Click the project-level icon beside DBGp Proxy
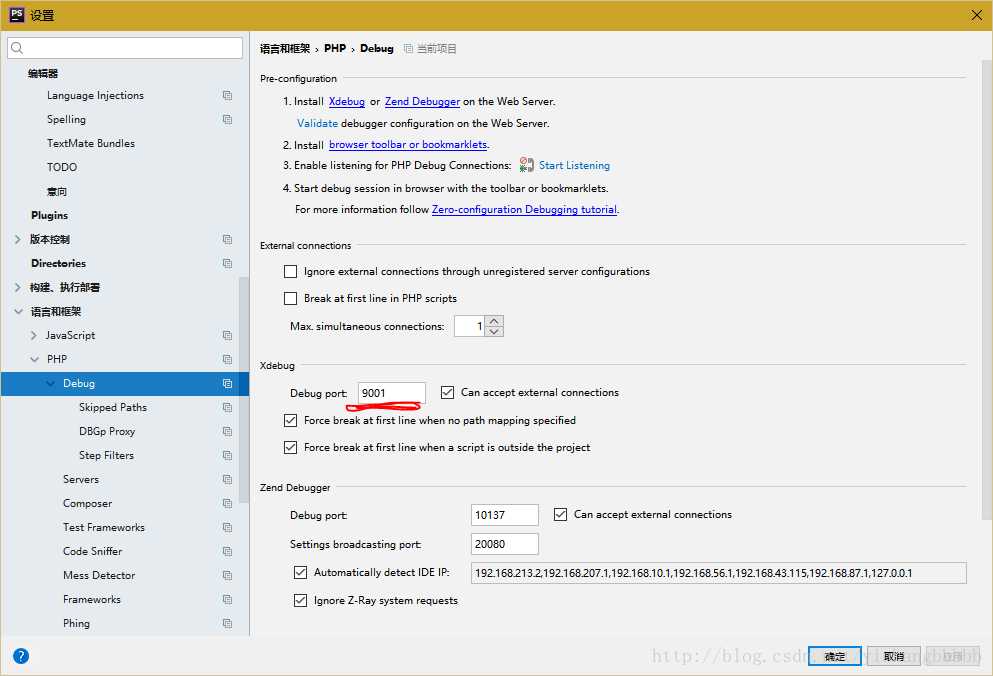Screen dimensions: 993x676 click(x=227, y=431)
